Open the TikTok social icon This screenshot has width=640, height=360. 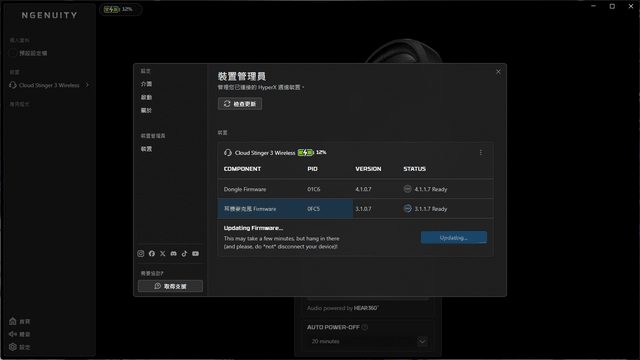click(x=184, y=253)
